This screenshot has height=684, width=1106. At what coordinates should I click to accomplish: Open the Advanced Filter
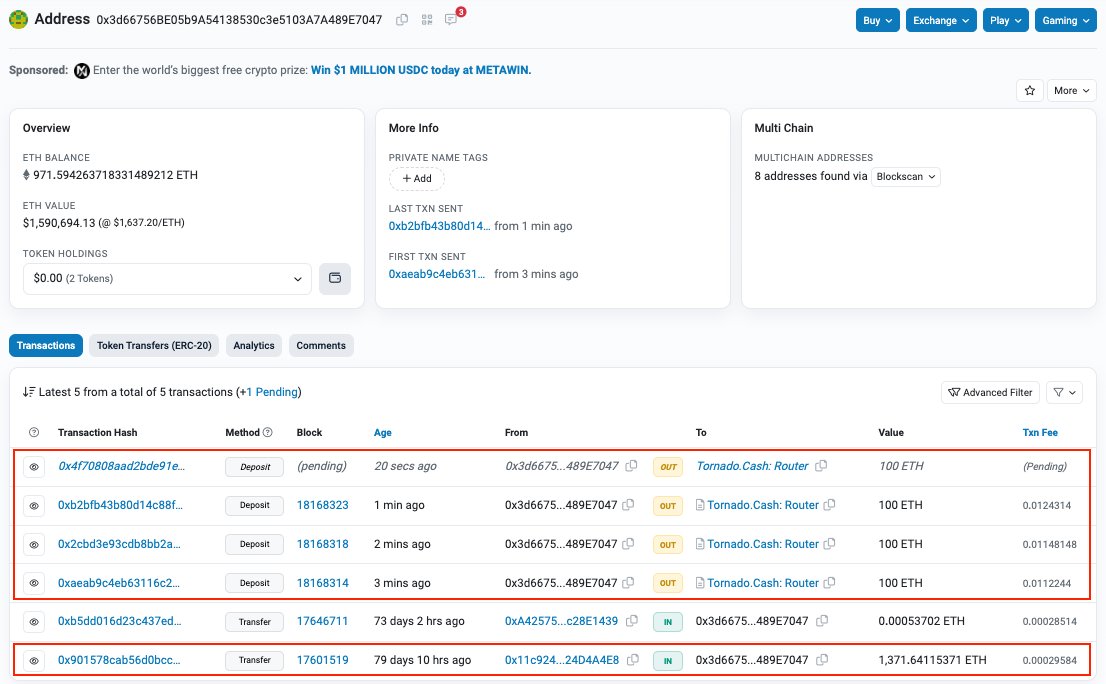pyautogui.click(x=990, y=392)
